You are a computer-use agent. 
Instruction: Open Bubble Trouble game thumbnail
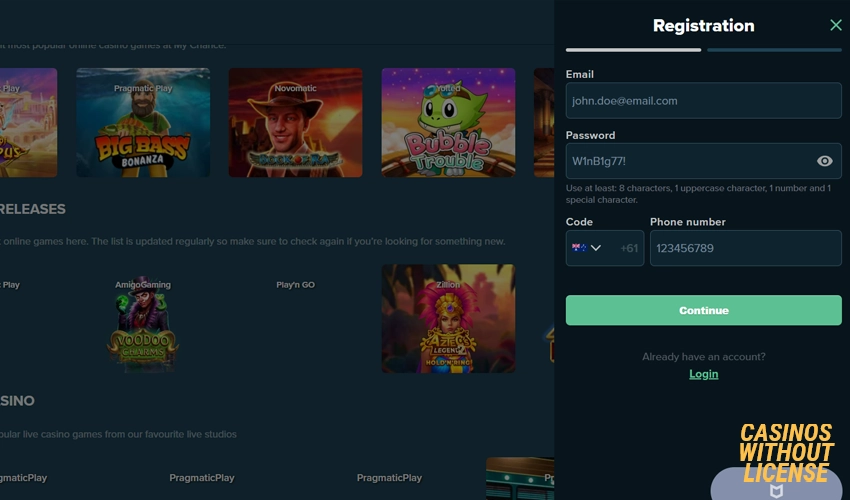[448, 123]
